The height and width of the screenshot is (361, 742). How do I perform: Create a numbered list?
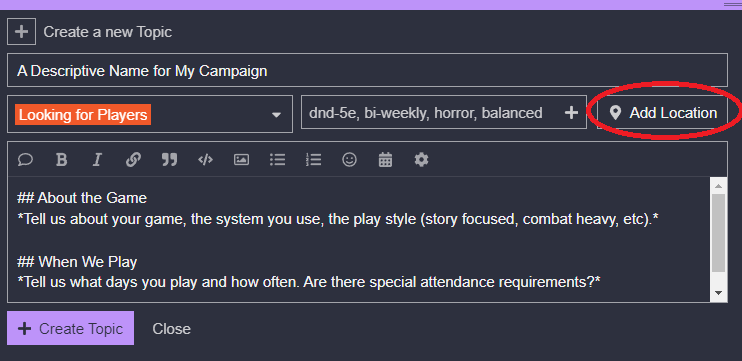pyautogui.click(x=313, y=160)
